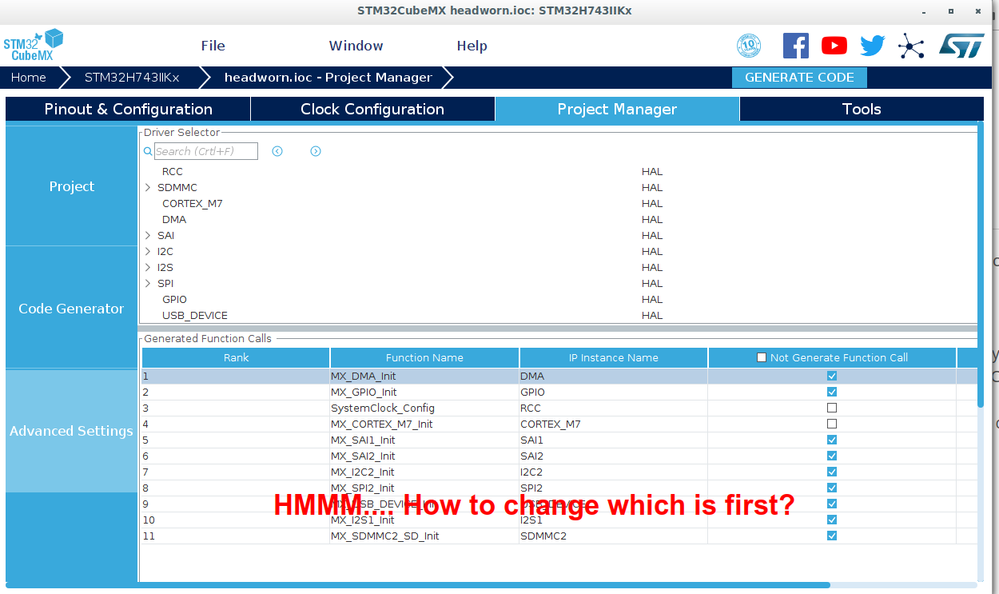Expand the SDMMC driver node

point(148,187)
